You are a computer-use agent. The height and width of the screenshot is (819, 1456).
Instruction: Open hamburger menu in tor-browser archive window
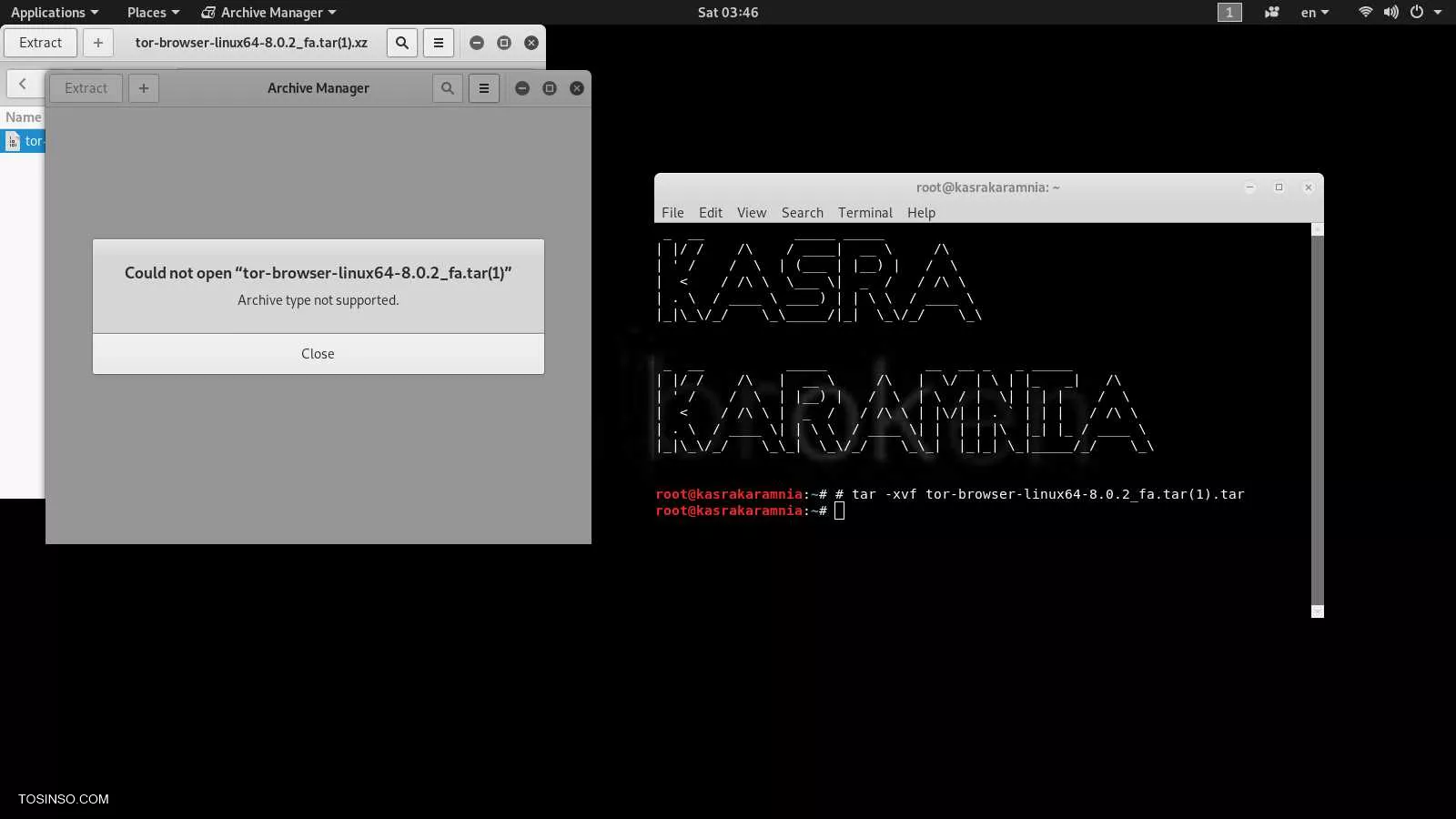coord(438,43)
